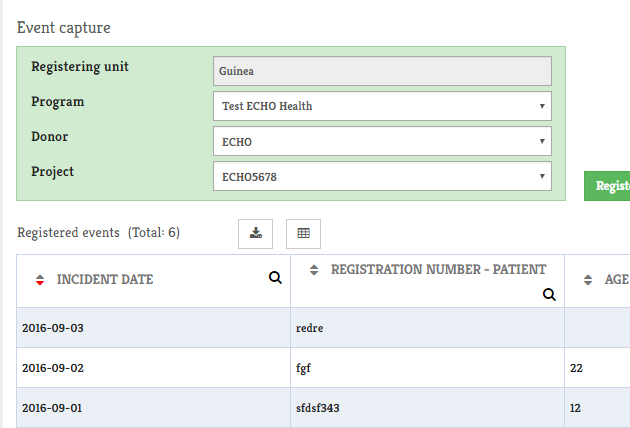Sort by Incident Date arrows icon
This screenshot has height=428, width=630.
40,280
